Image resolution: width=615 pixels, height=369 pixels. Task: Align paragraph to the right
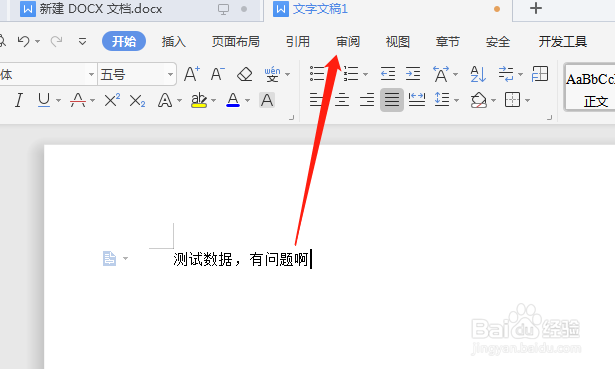(x=367, y=100)
